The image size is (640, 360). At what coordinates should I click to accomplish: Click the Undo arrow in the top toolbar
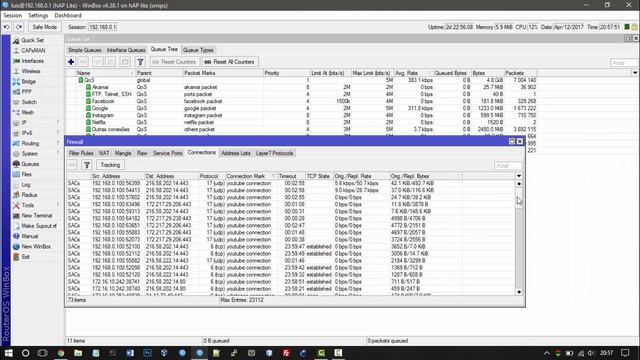(x=7, y=27)
